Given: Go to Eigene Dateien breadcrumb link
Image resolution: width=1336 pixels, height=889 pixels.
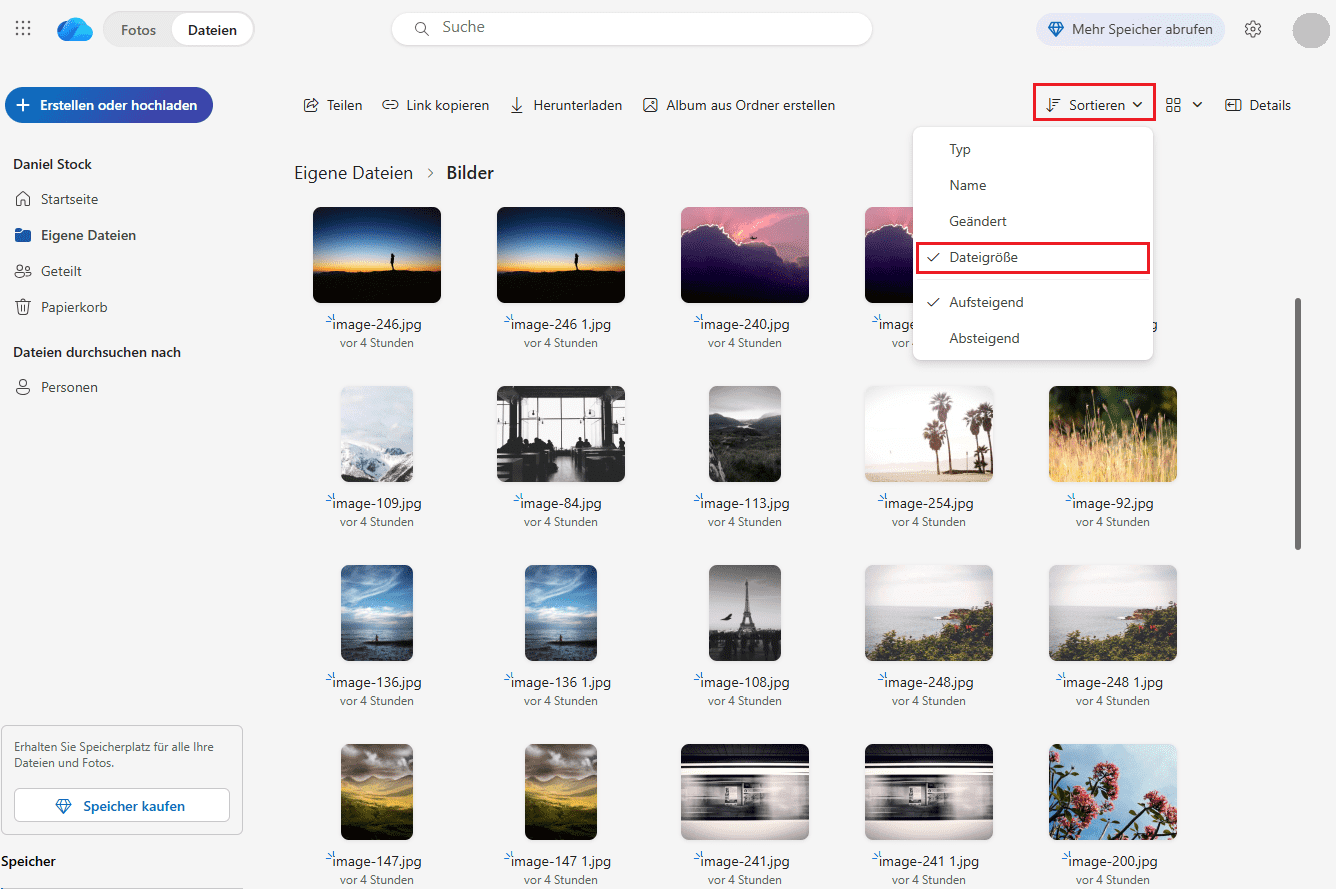Looking at the screenshot, I should pyautogui.click(x=353, y=173).
